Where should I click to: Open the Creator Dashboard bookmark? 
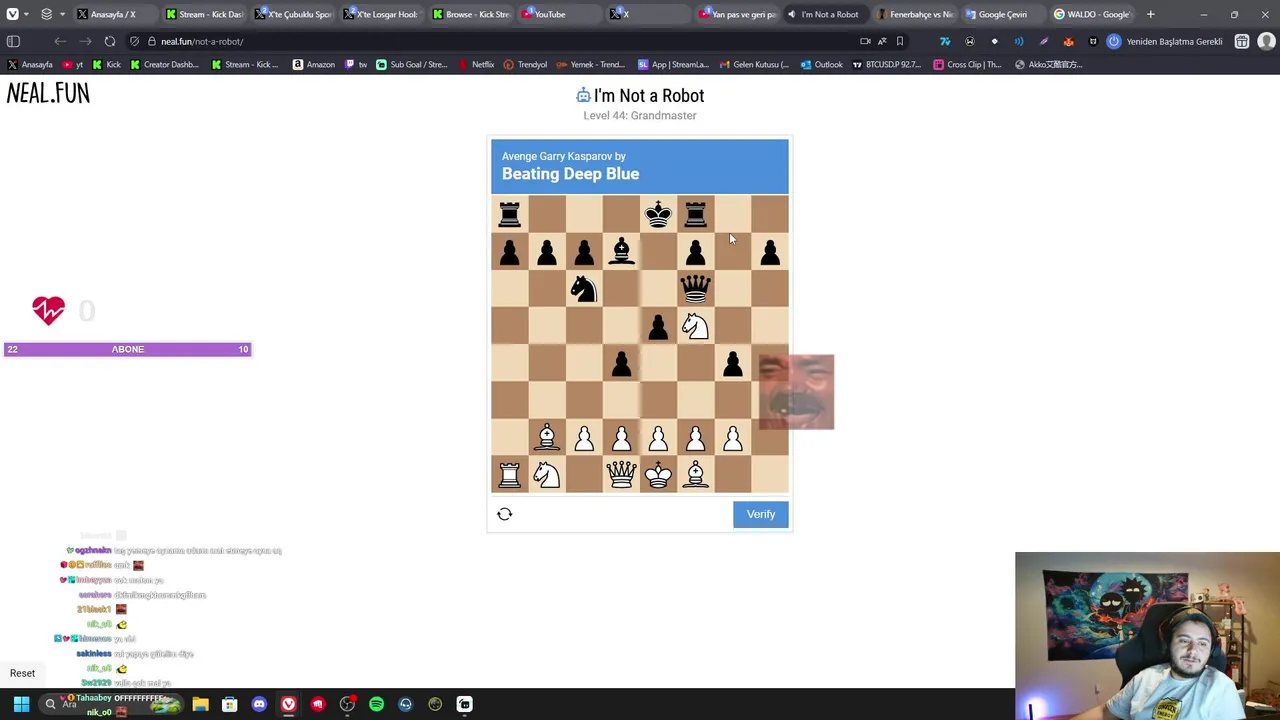click(x=164, y=64)
